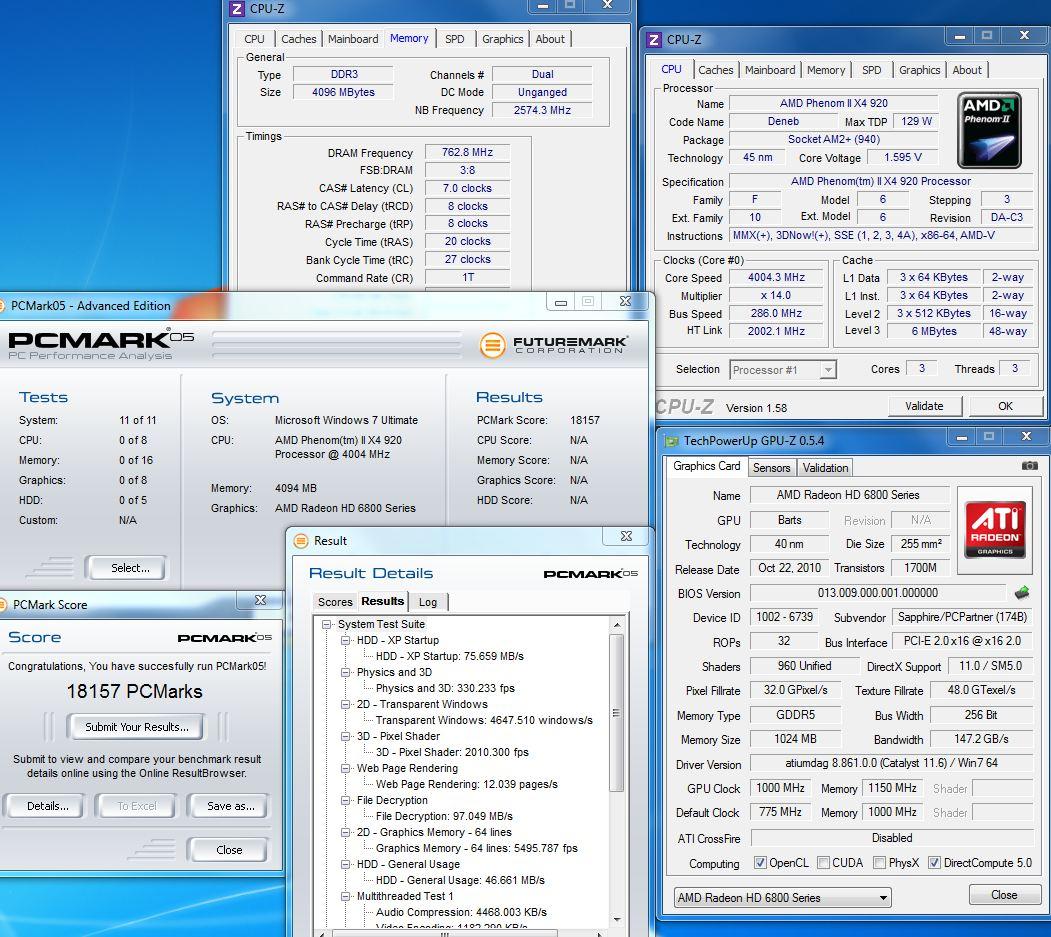This screenshot has width=1051, height=937.
Task: Click the Result list scrollbar down arrow
Action: 617,920
